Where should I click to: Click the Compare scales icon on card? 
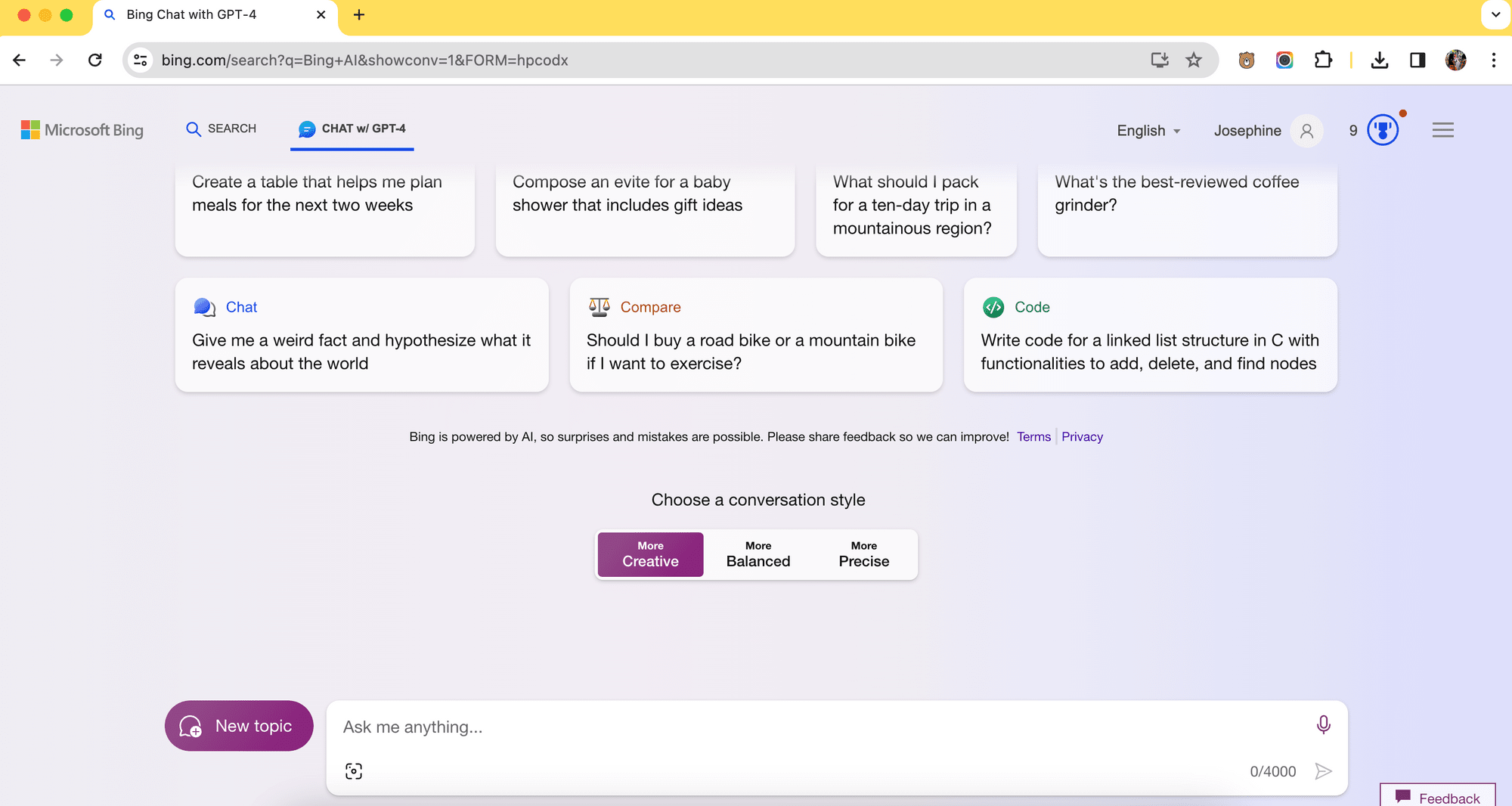pos(599,307)
